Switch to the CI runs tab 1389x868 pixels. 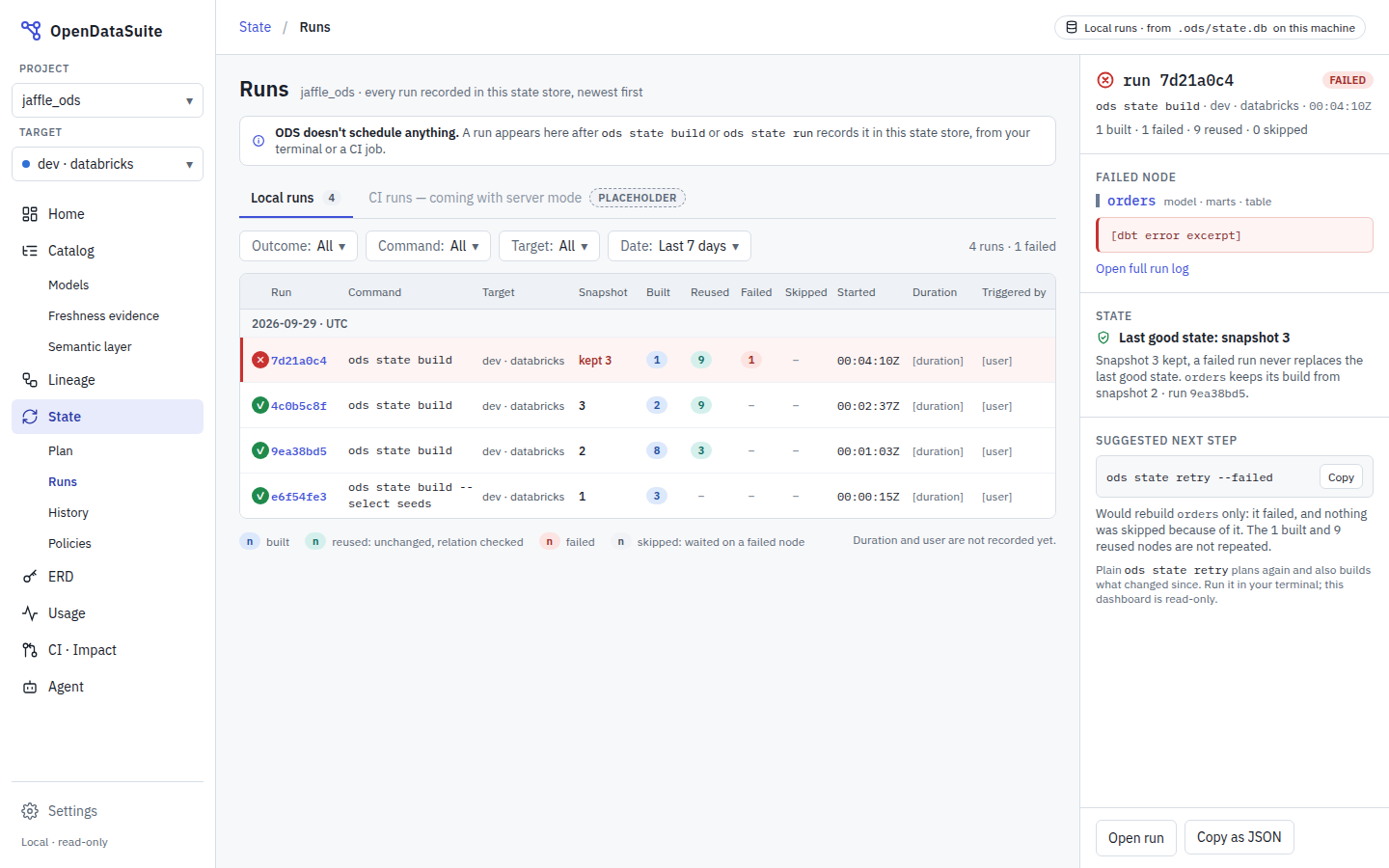tap(526, 198)
